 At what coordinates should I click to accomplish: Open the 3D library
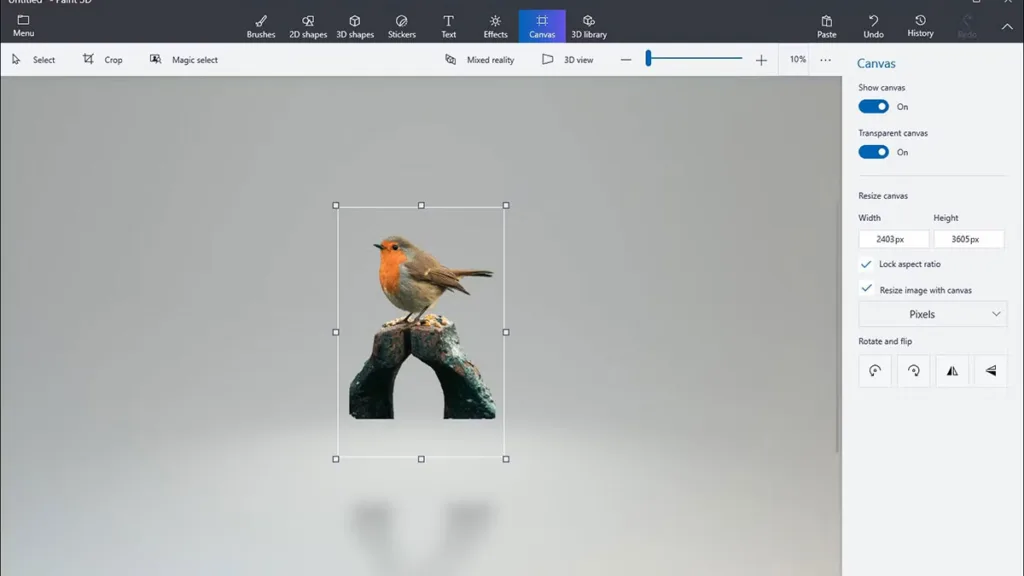(x=588, y=27)
